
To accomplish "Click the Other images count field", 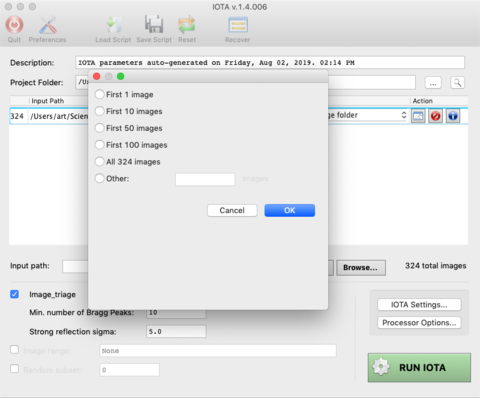I will [x=205, y=179].
